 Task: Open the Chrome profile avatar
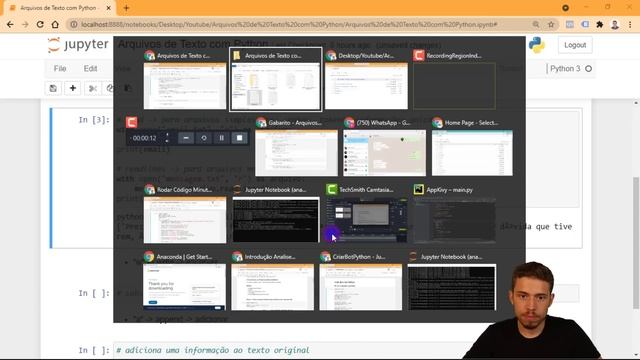(615, 24)
